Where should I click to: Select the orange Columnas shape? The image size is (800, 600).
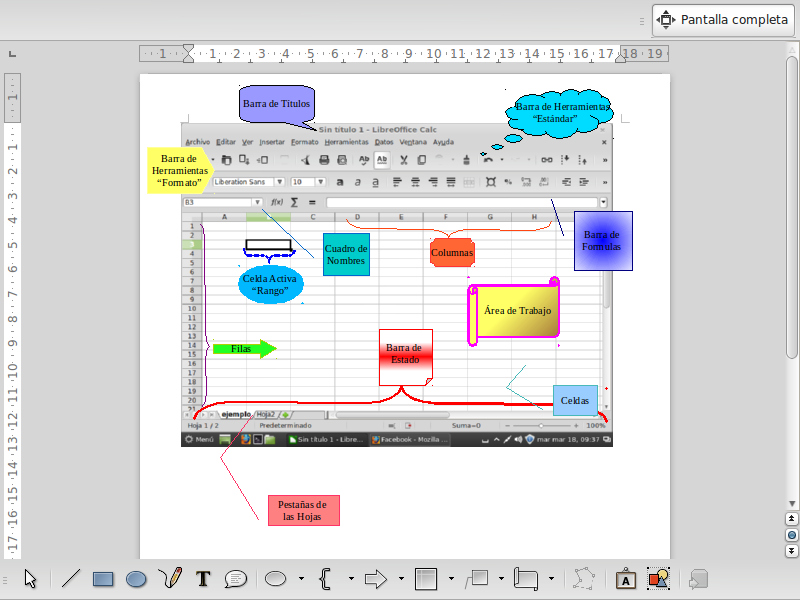pos(452,252)
